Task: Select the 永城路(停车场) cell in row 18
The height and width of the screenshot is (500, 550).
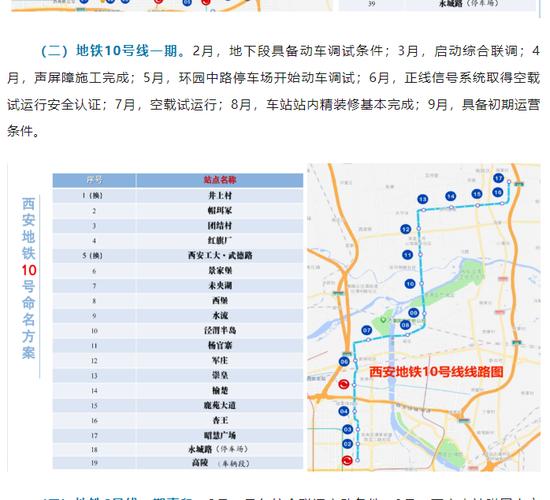Action: [220, 449]
